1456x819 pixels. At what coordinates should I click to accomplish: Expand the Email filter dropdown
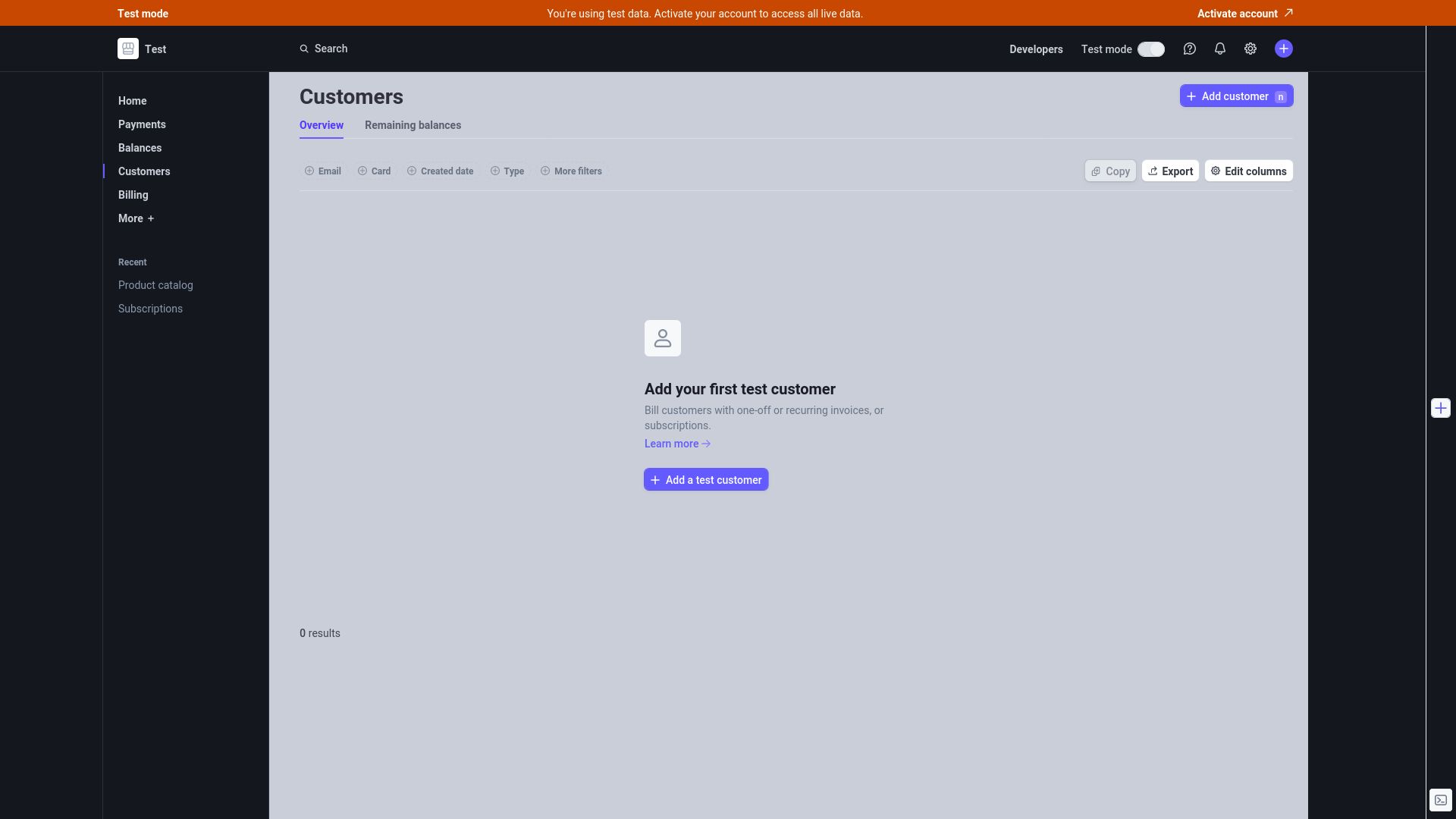[323, 171]
